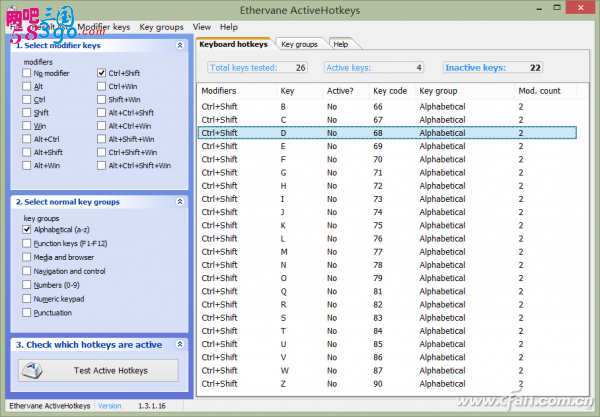
Task: Enable the Alt+Shift+Win checkbox
Action: pyautogui.click(x=101, y=139)
